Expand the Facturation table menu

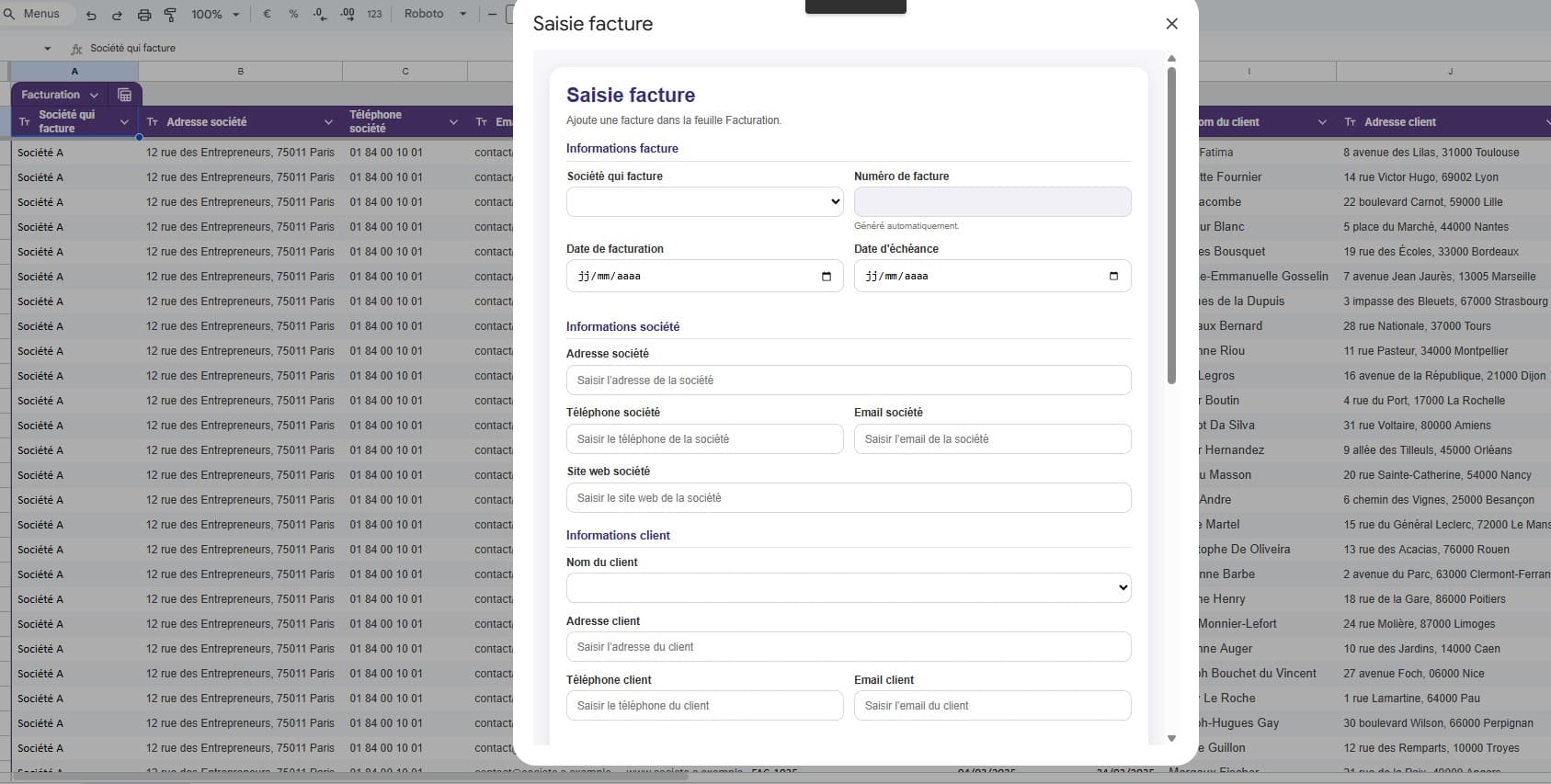(94, 95)
